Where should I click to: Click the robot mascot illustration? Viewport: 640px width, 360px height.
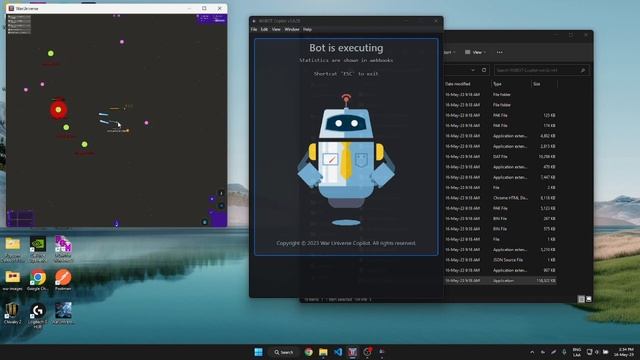click(346, 159)
